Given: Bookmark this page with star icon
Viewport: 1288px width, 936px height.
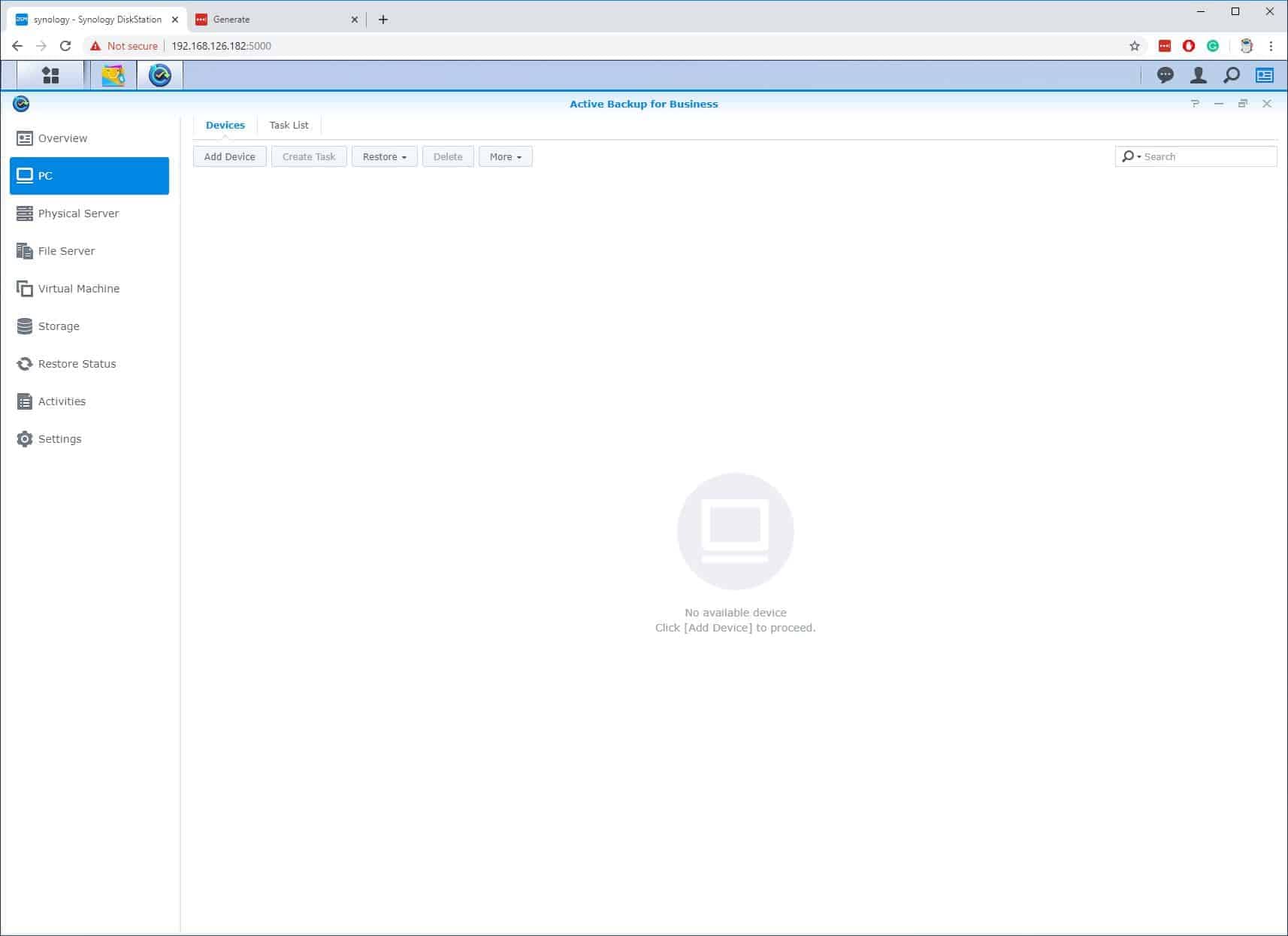Looking at the screenshot, I should [1135, 46].
